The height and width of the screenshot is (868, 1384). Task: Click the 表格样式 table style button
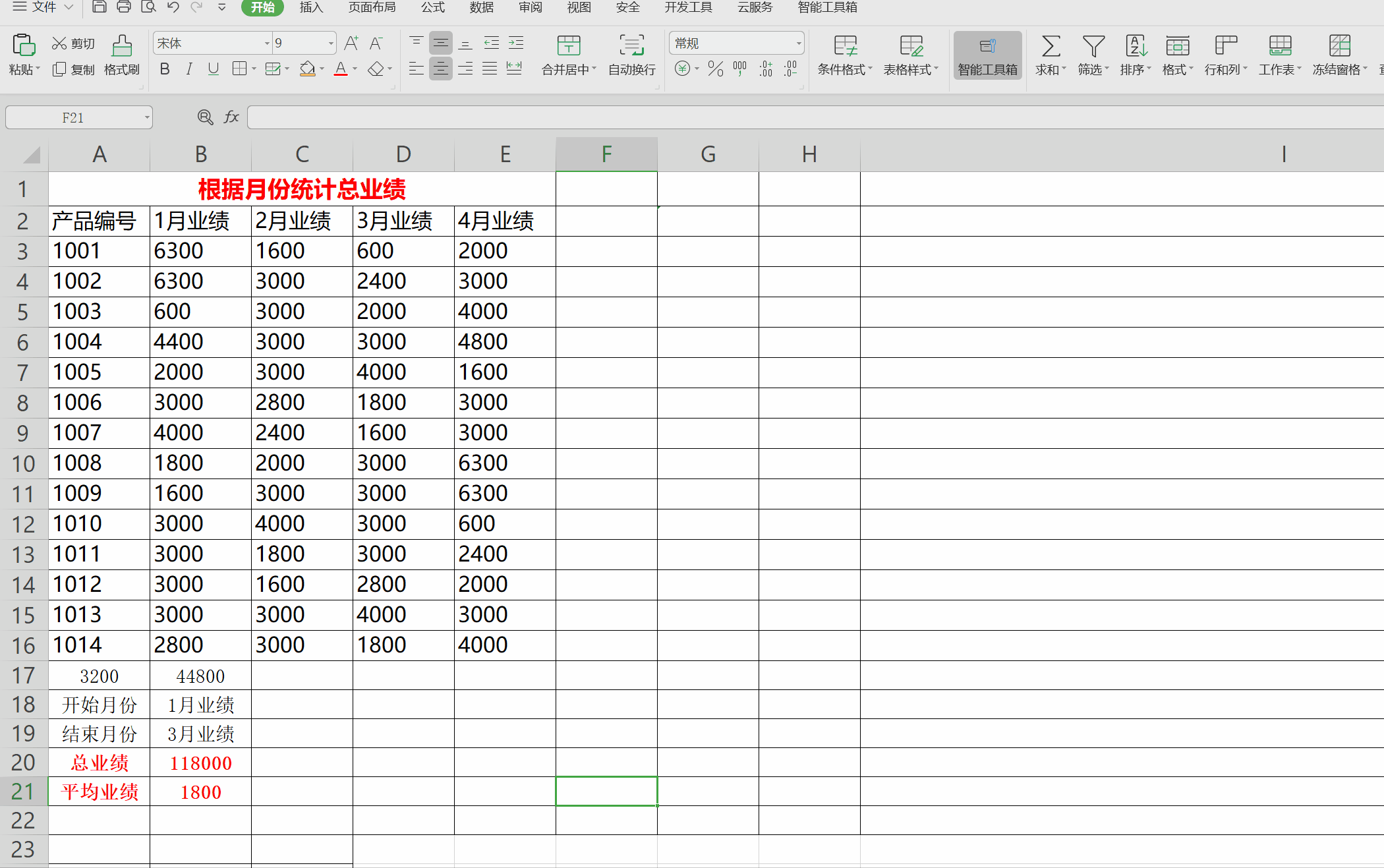pos(911,55)
